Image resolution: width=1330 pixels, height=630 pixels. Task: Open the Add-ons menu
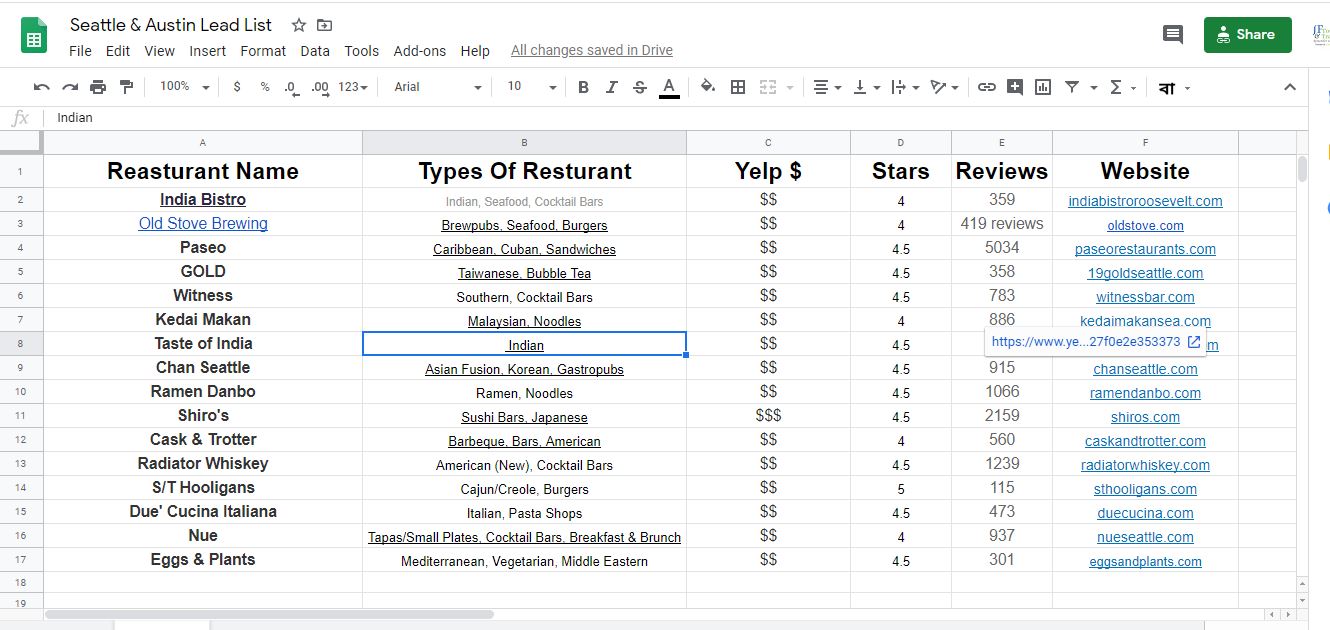click(419, 51)
